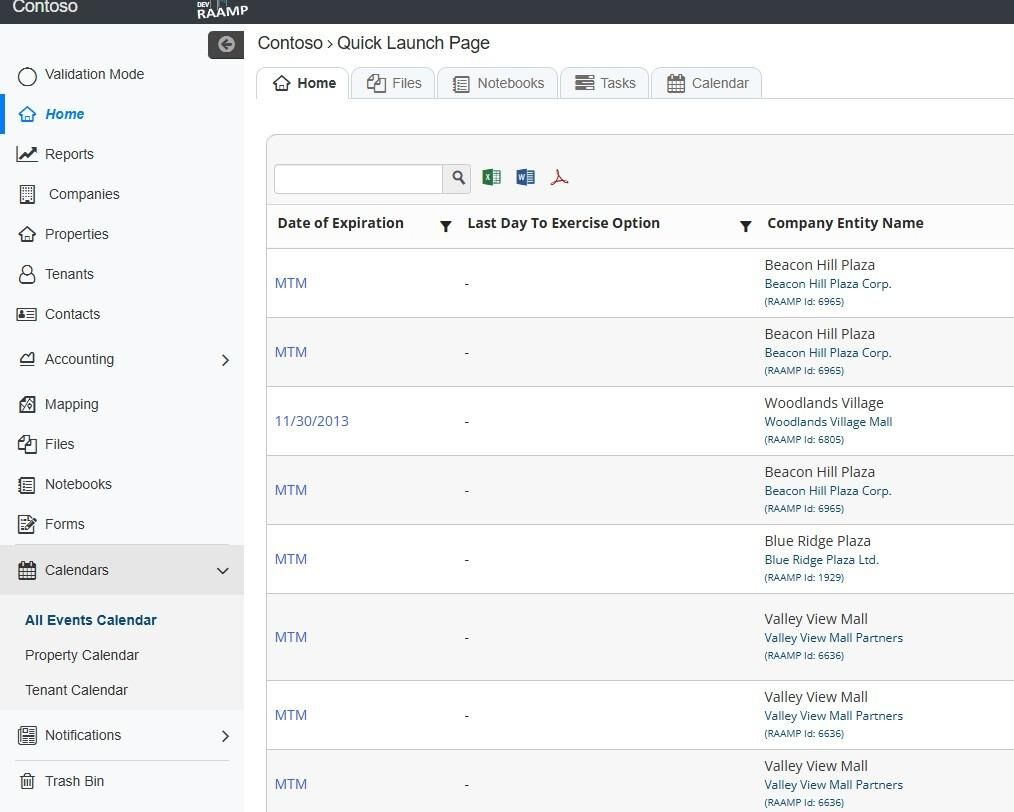The height and width of the screenshot is (812, 1014).
Task: Click the grid search input field
Action: [x=358, y=178]
